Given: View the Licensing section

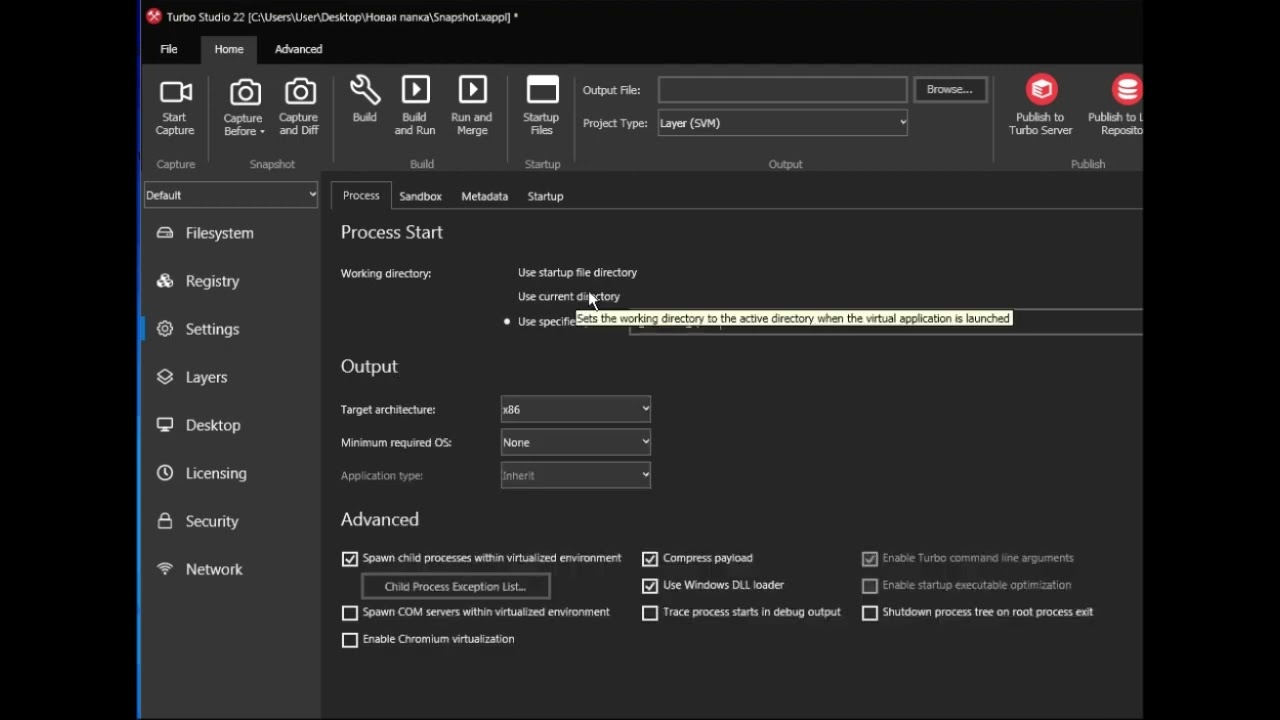Looking at the screenshot, I should (216, 473).
